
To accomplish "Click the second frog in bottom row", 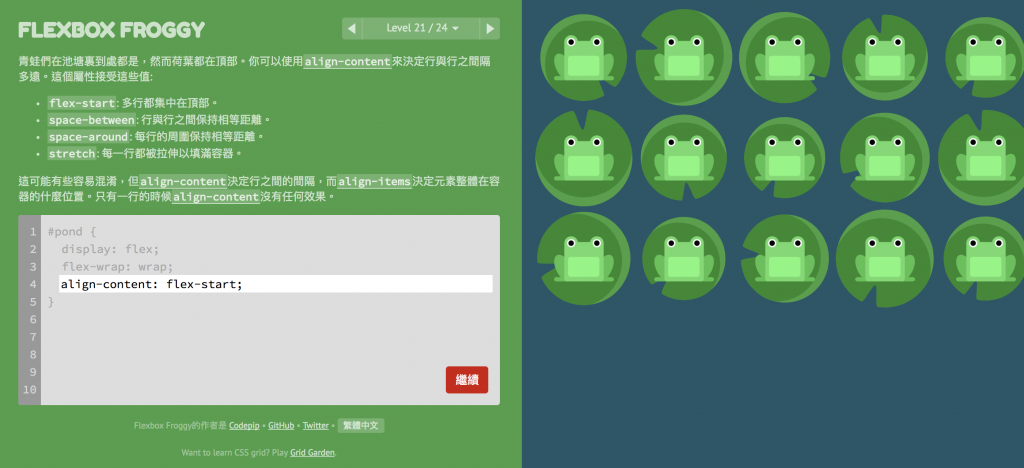I will pyautogui.click(x=684, y=259).
